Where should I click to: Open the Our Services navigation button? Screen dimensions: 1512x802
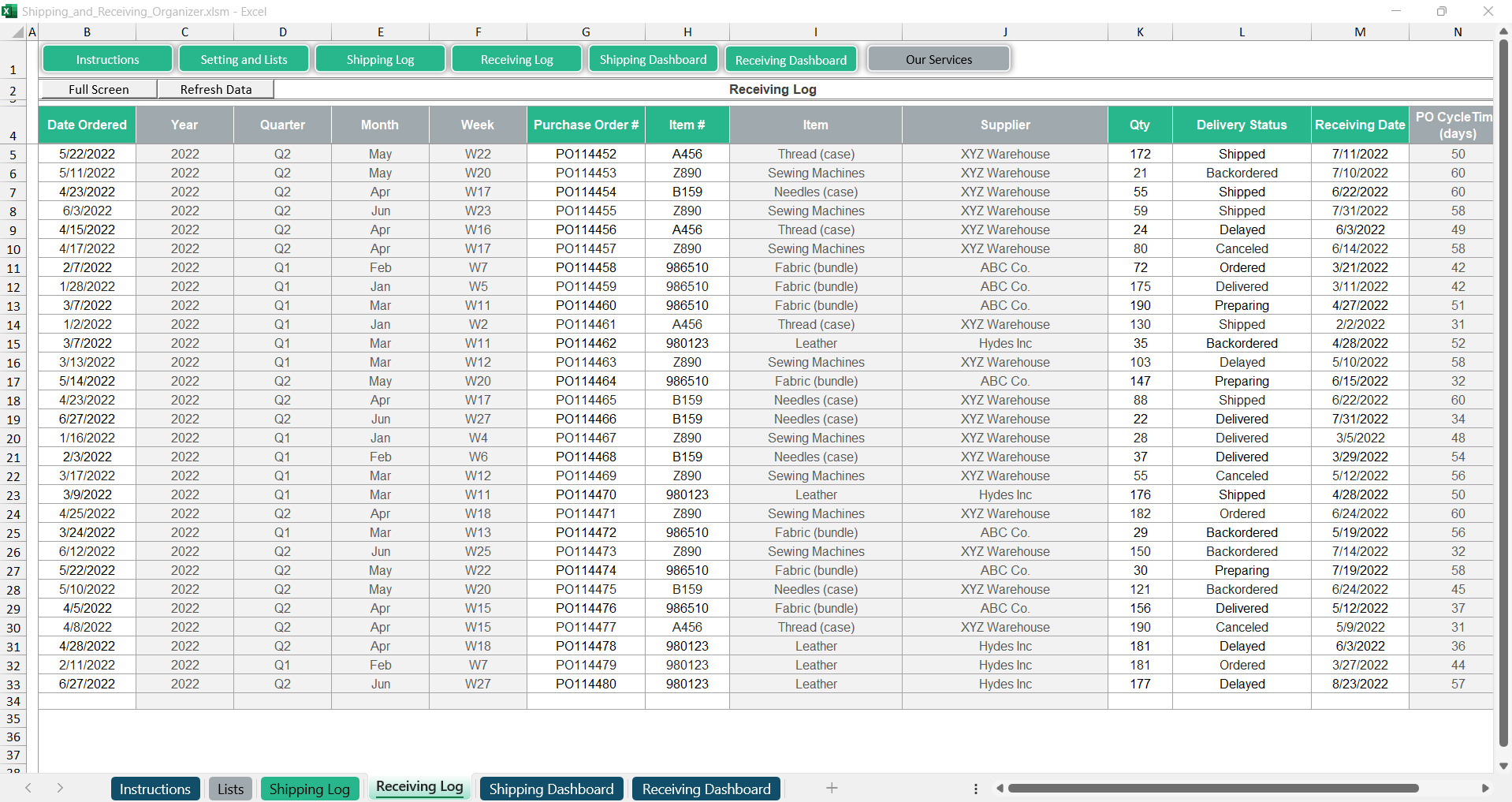tap(938, 59)
